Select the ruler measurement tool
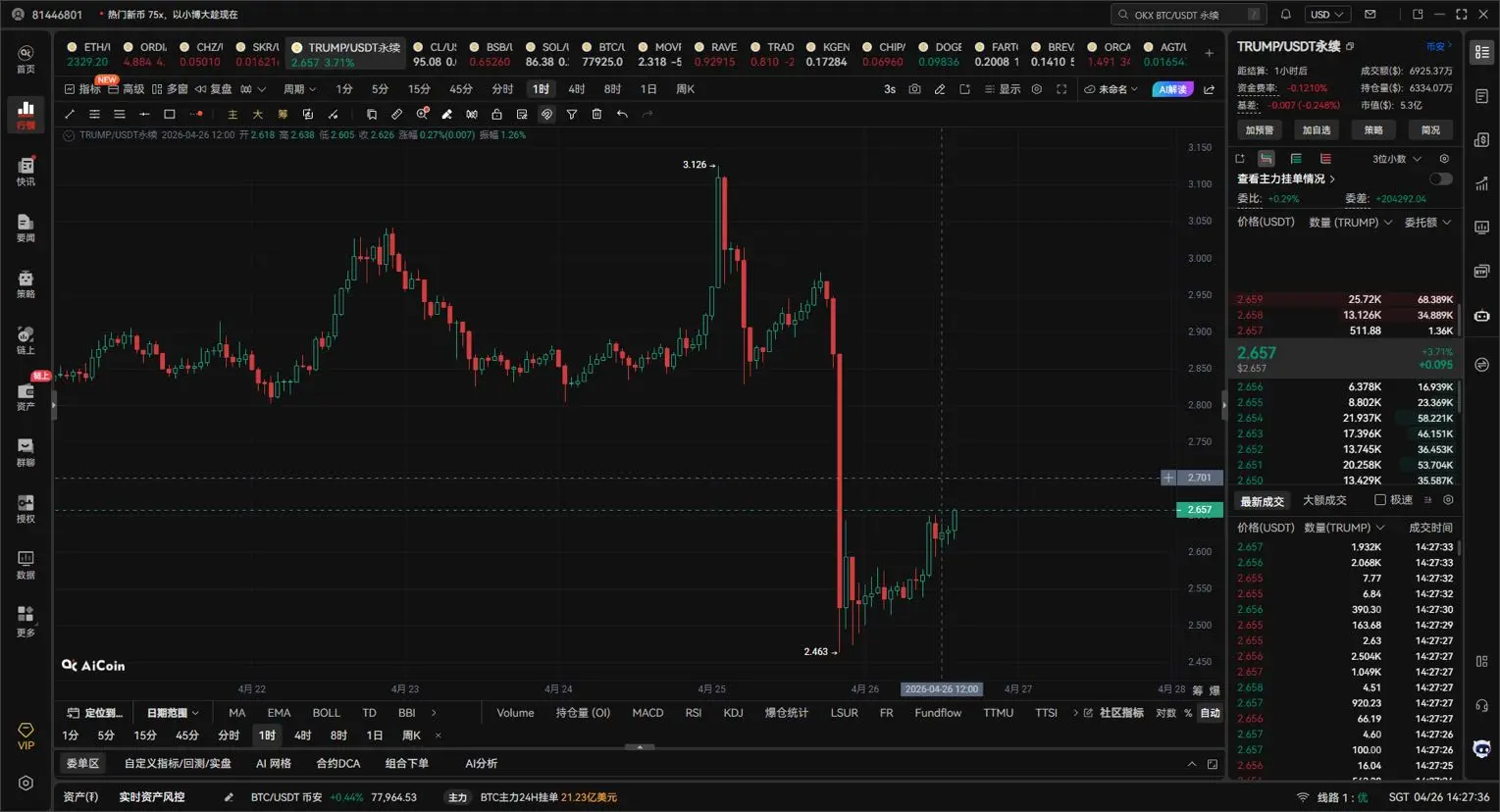The image size is (1500, 812). [x=396, y=115]
